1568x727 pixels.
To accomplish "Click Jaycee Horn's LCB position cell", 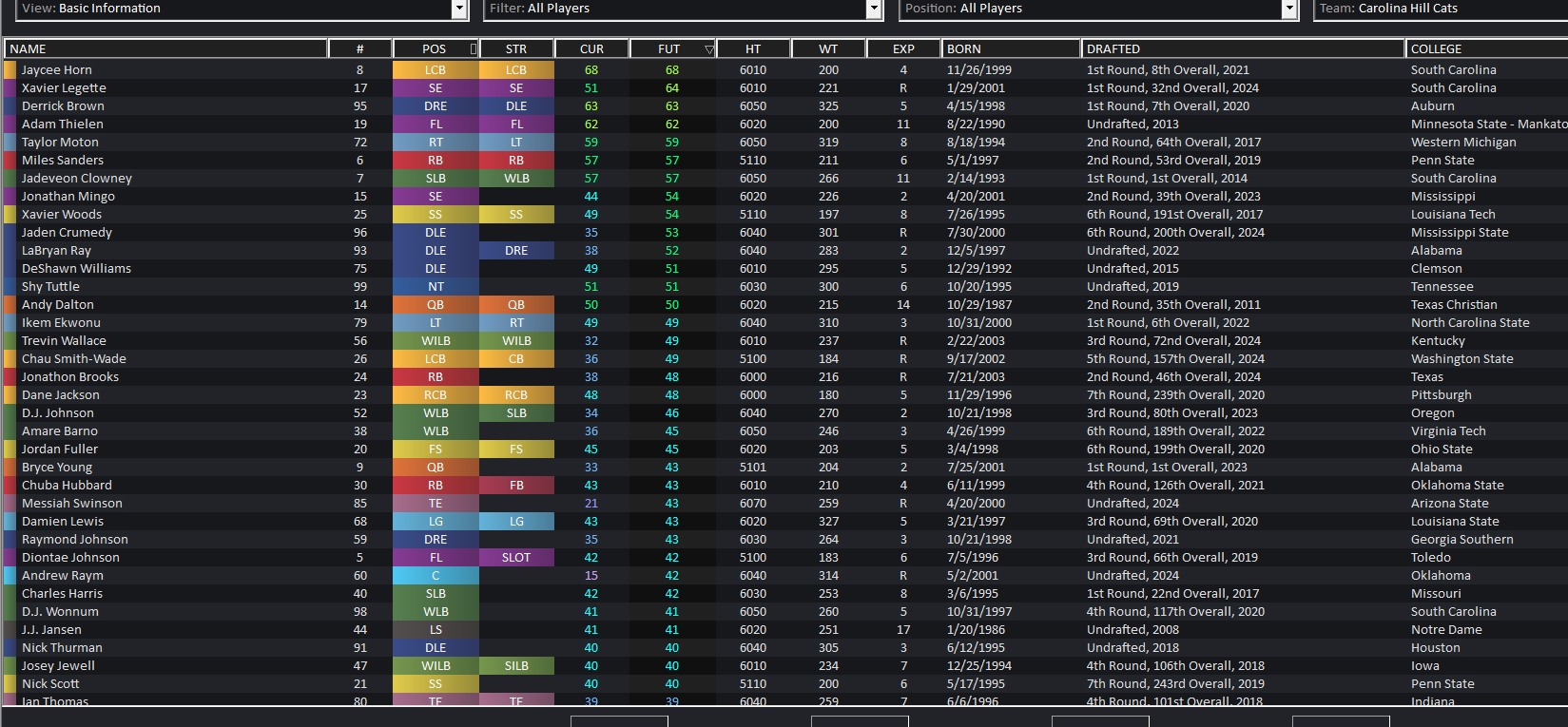I will coord(436,69).
